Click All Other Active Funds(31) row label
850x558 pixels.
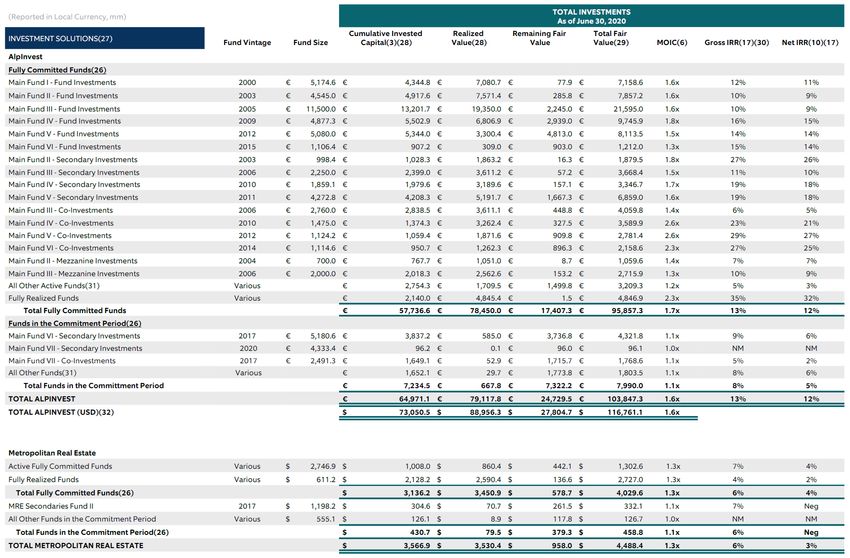point(54,286)
